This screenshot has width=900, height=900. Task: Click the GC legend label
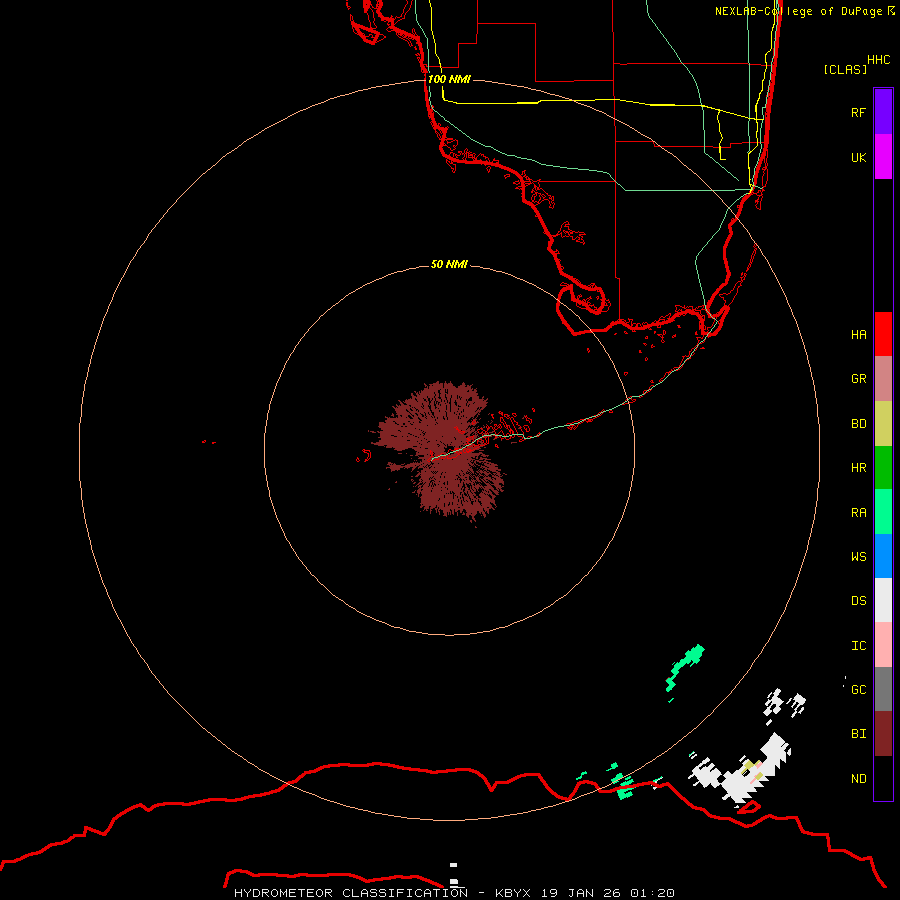click(x=858, y=689)
